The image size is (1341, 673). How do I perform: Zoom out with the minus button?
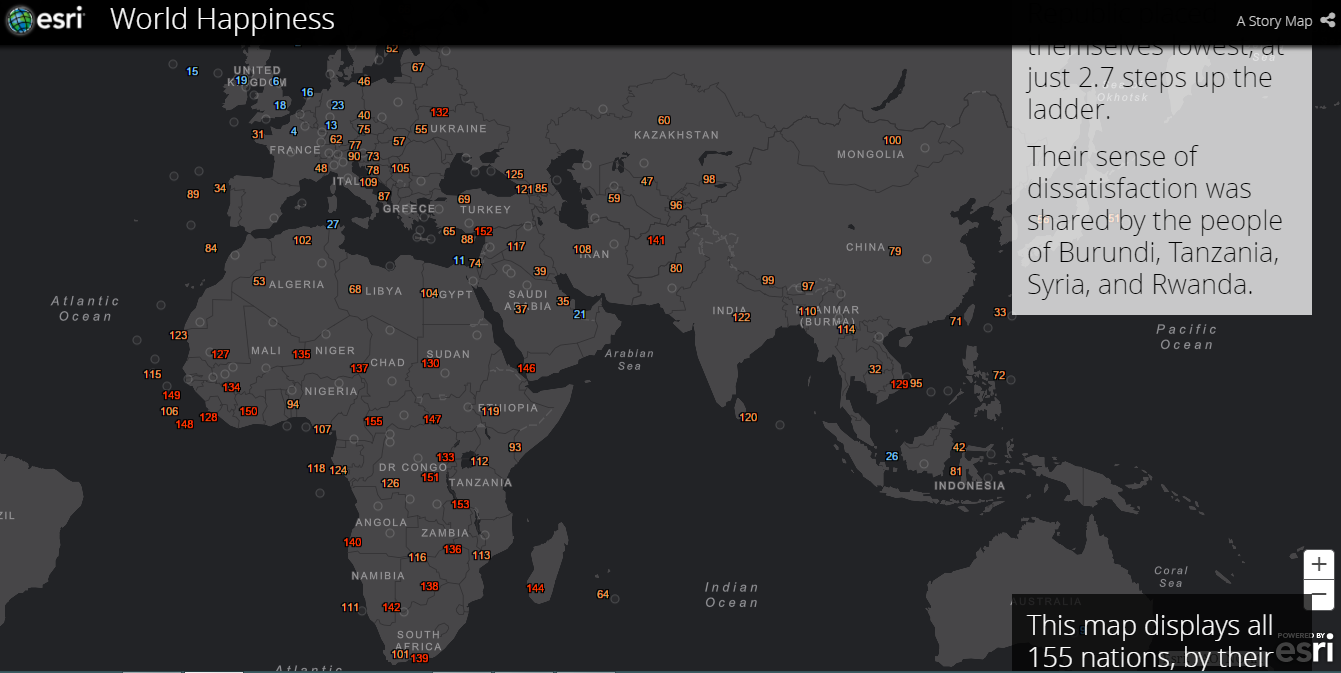point(1318,596)
